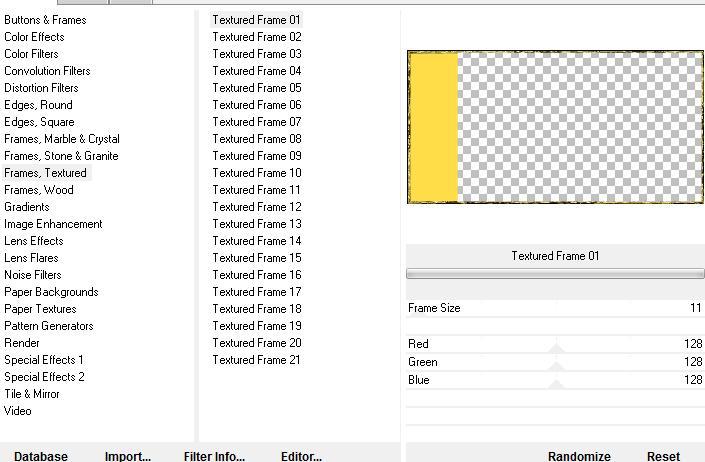The height and width of the screenshot is (462, 705).
Task: Select Frames, Textured category
Action: tap(45, 173)
